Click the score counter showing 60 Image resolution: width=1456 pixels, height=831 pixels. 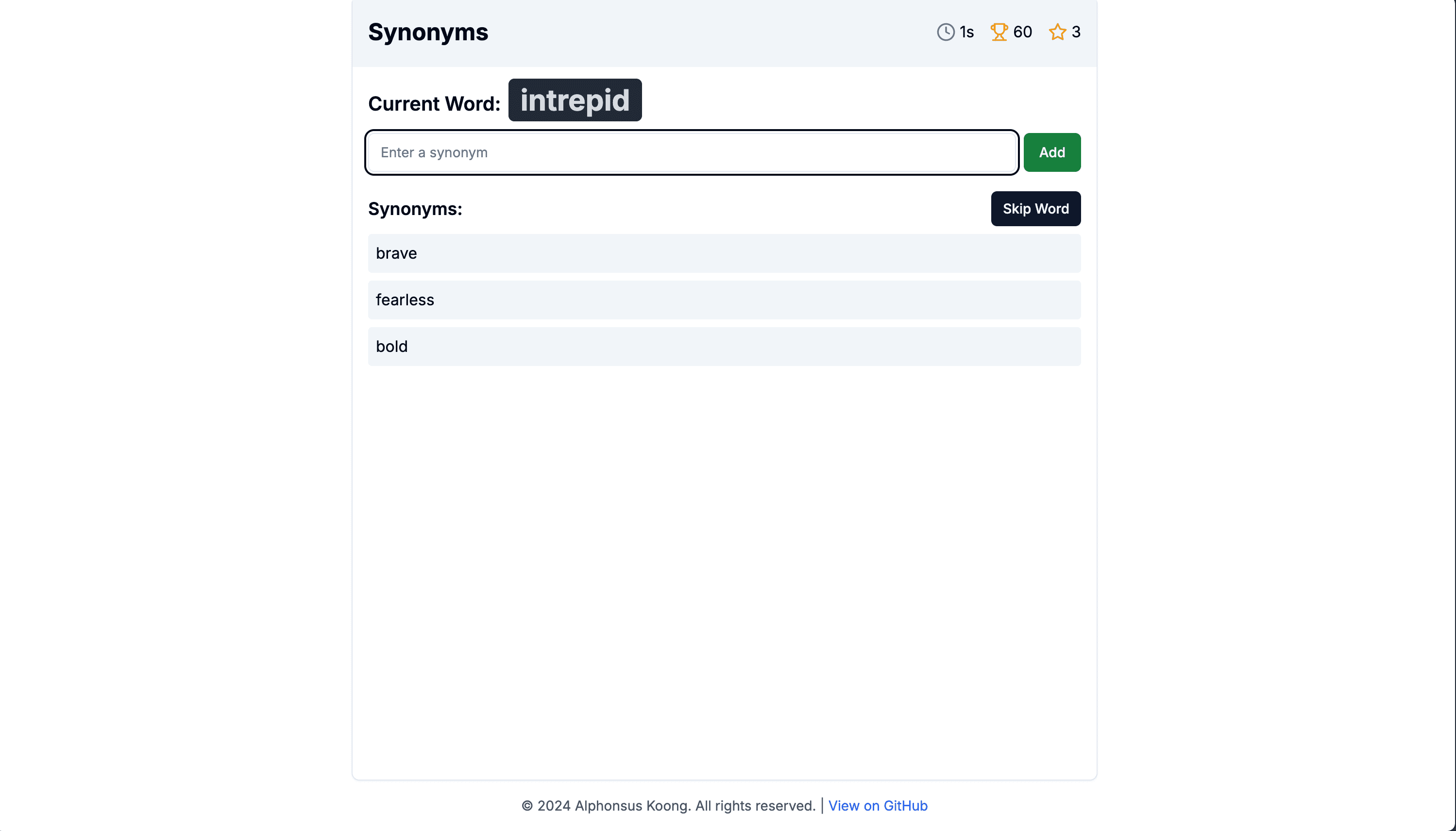coord(1022,32)
